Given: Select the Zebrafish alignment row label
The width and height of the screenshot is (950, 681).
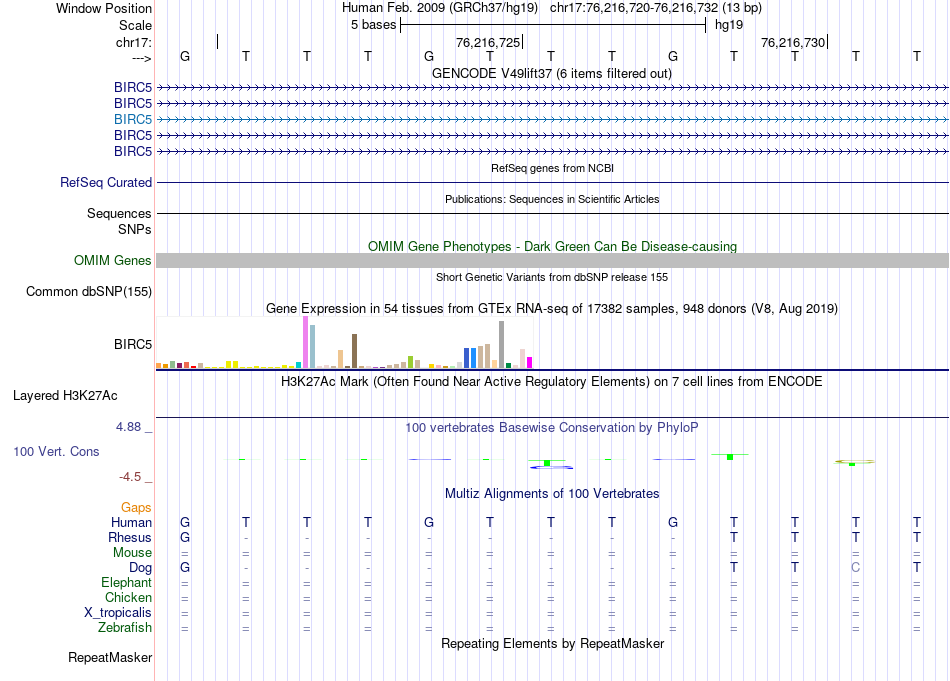Looking at the screenshot, I should 125,627.
